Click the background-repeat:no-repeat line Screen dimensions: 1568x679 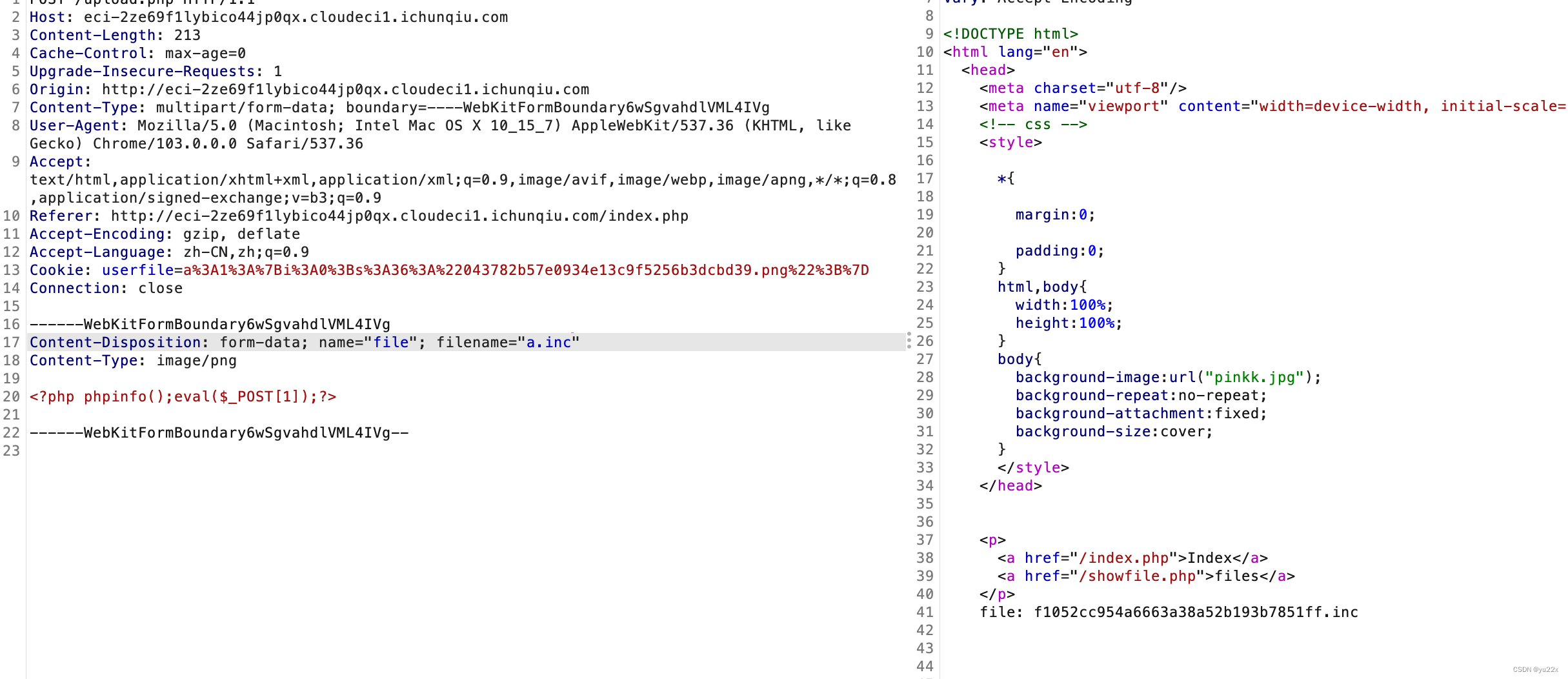(x=1141, y=396)
